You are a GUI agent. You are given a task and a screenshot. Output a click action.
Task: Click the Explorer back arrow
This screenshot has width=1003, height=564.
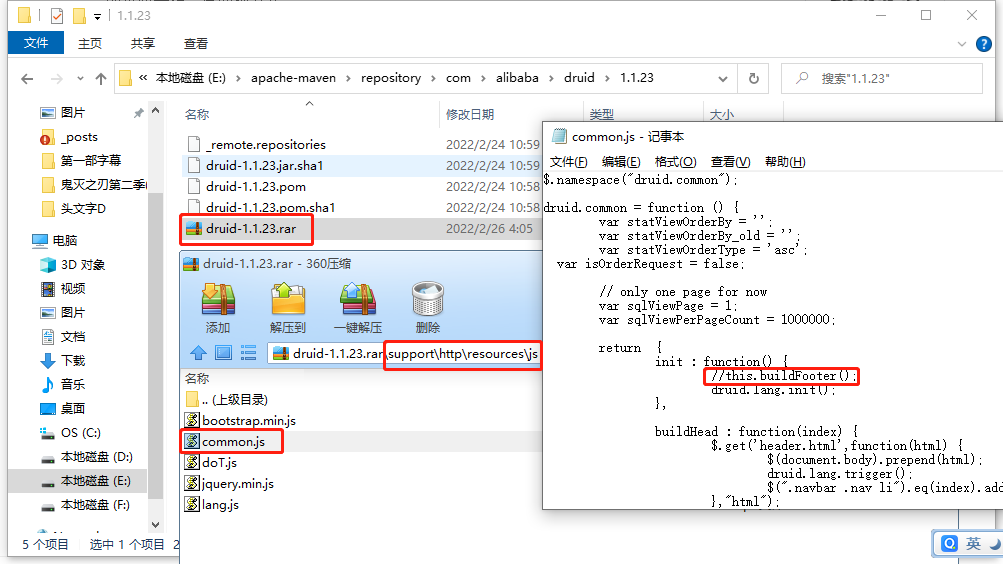tap(27, 79)
